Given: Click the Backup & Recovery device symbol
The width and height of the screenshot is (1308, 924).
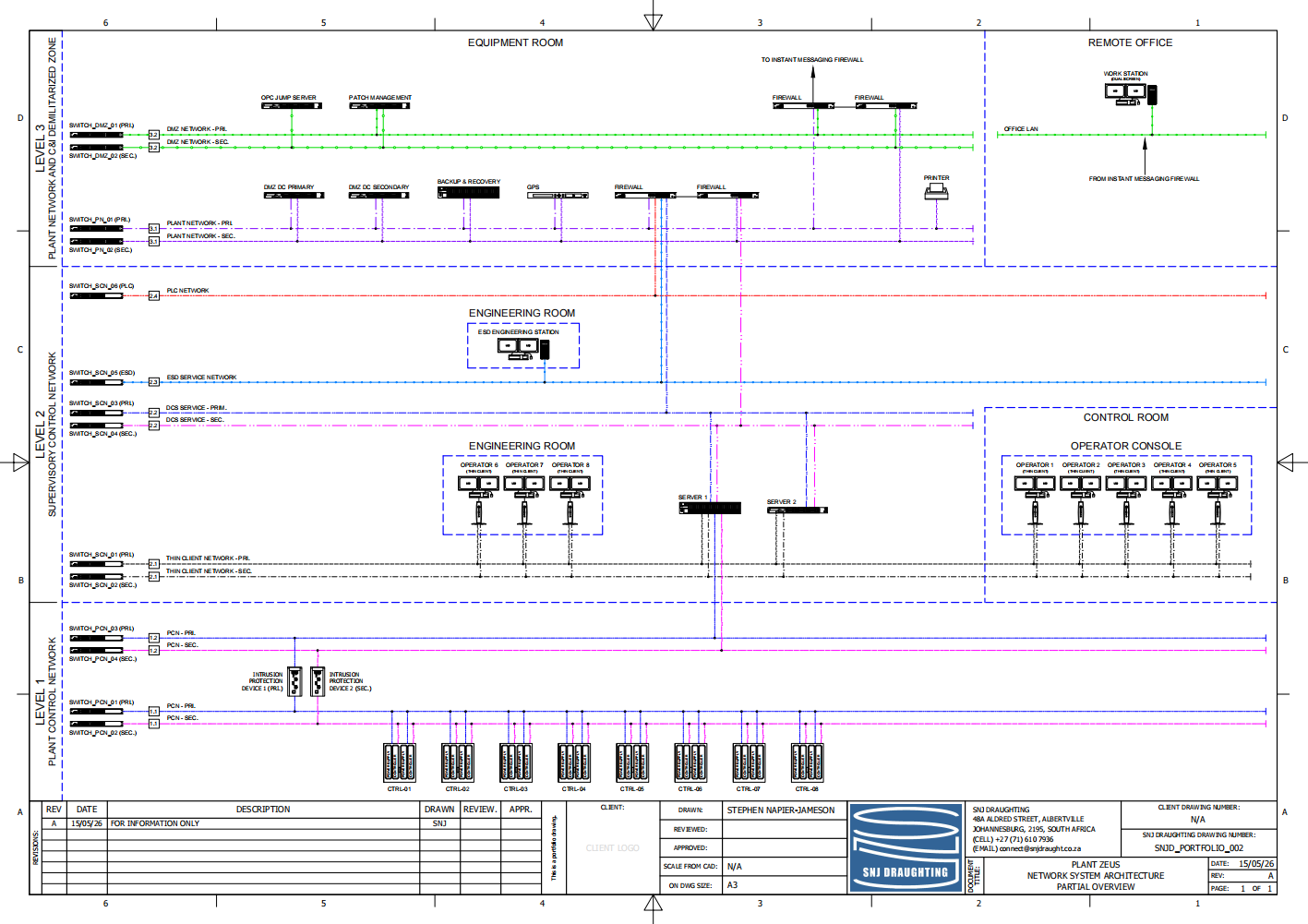Looking at the screenshot, I should click(469, 192).
